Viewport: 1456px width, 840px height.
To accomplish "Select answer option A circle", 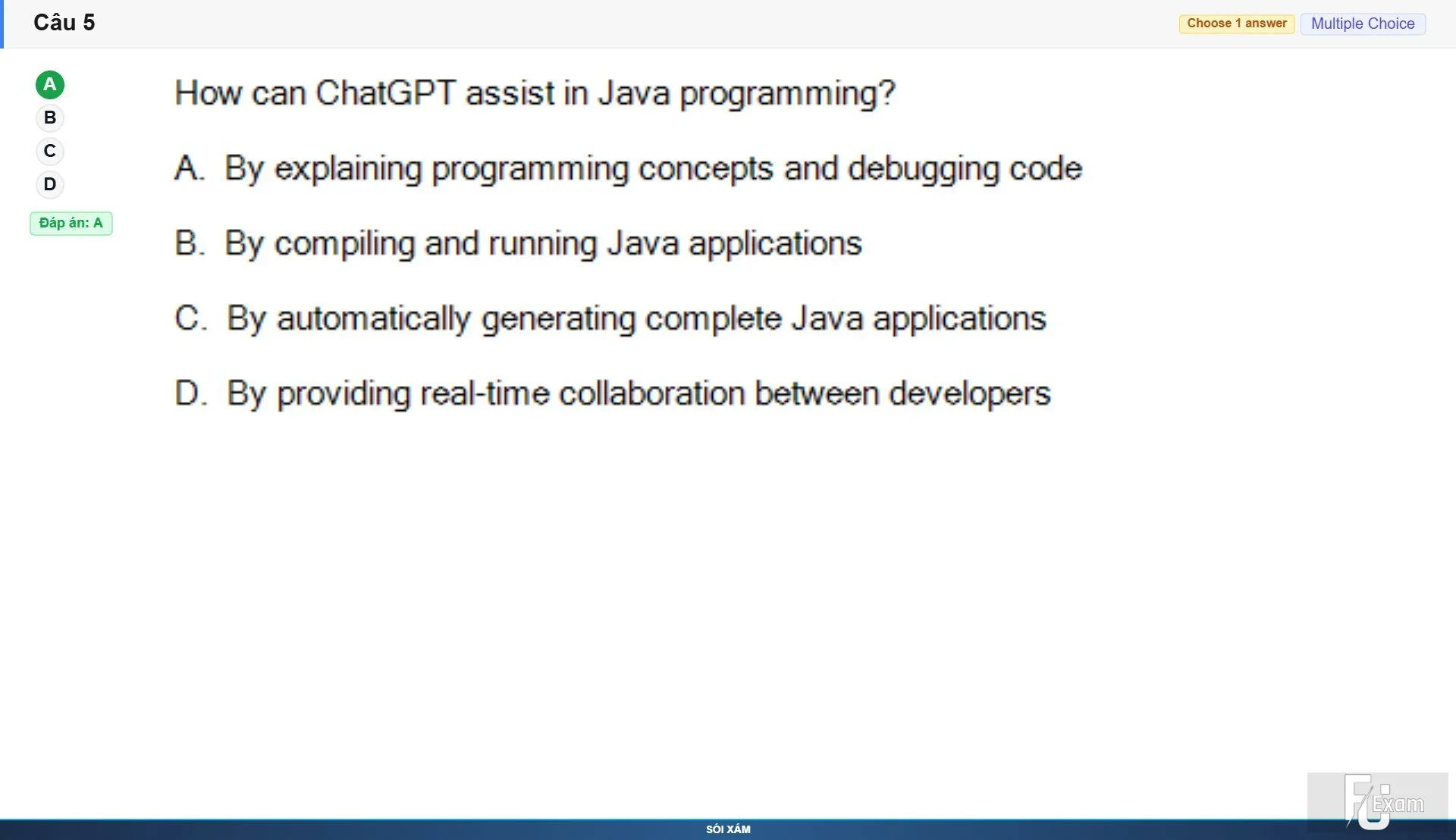I will 50,85.
